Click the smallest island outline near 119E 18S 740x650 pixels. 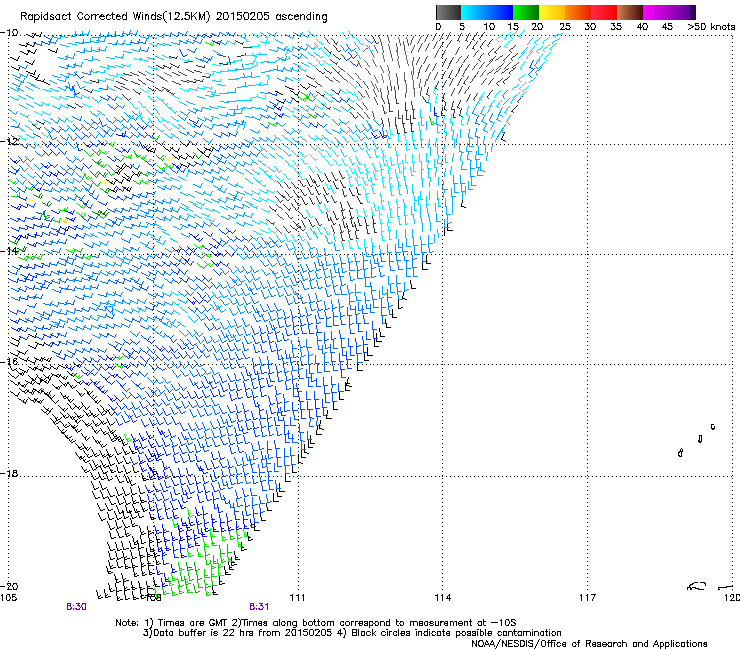713,427
